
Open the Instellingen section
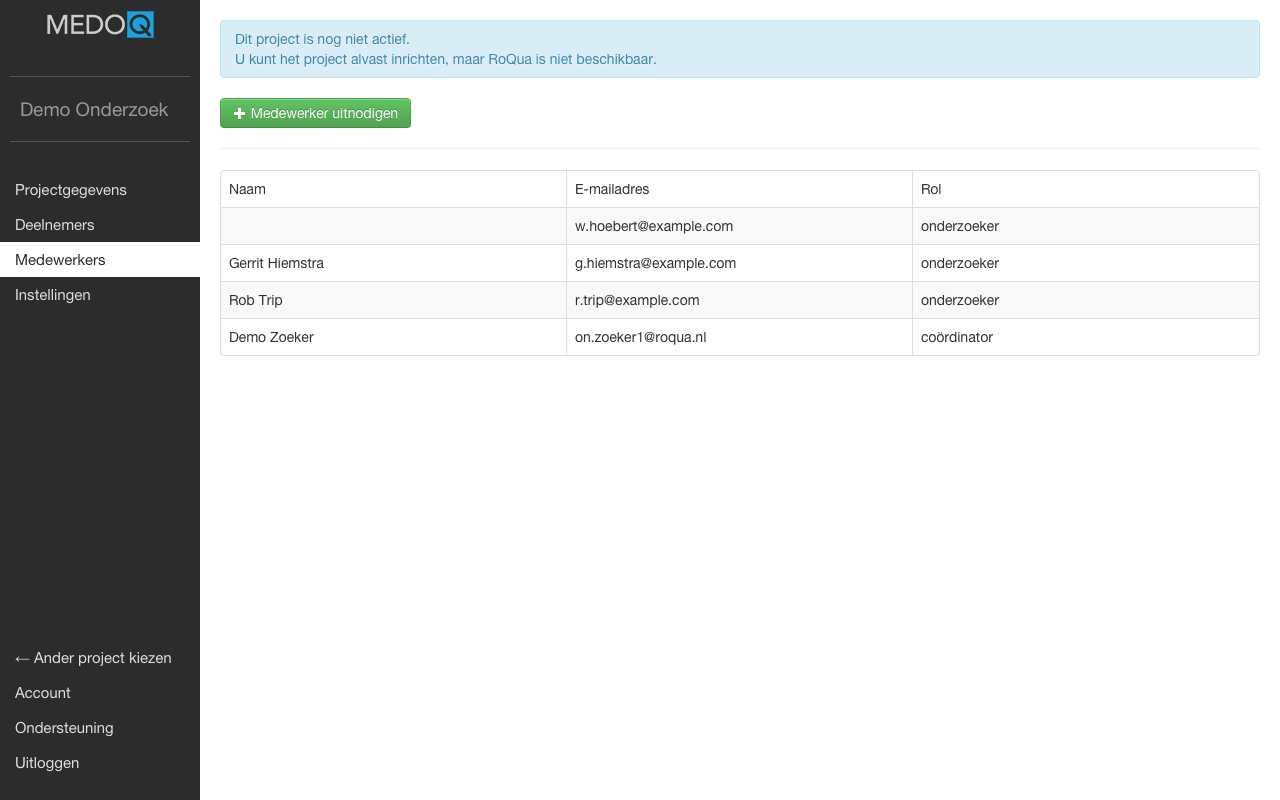click(x=53, y=295)
